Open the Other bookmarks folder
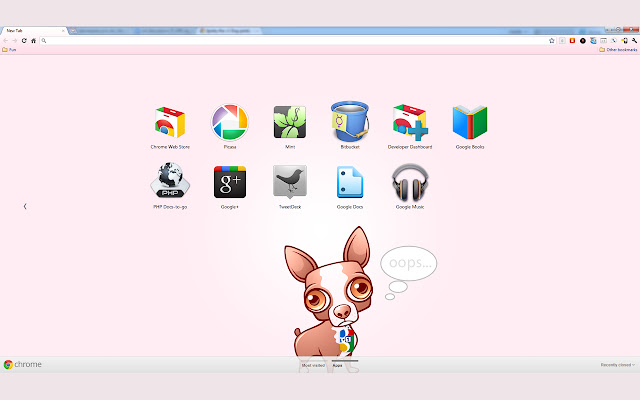640x400 pixels. pos(618,50)
